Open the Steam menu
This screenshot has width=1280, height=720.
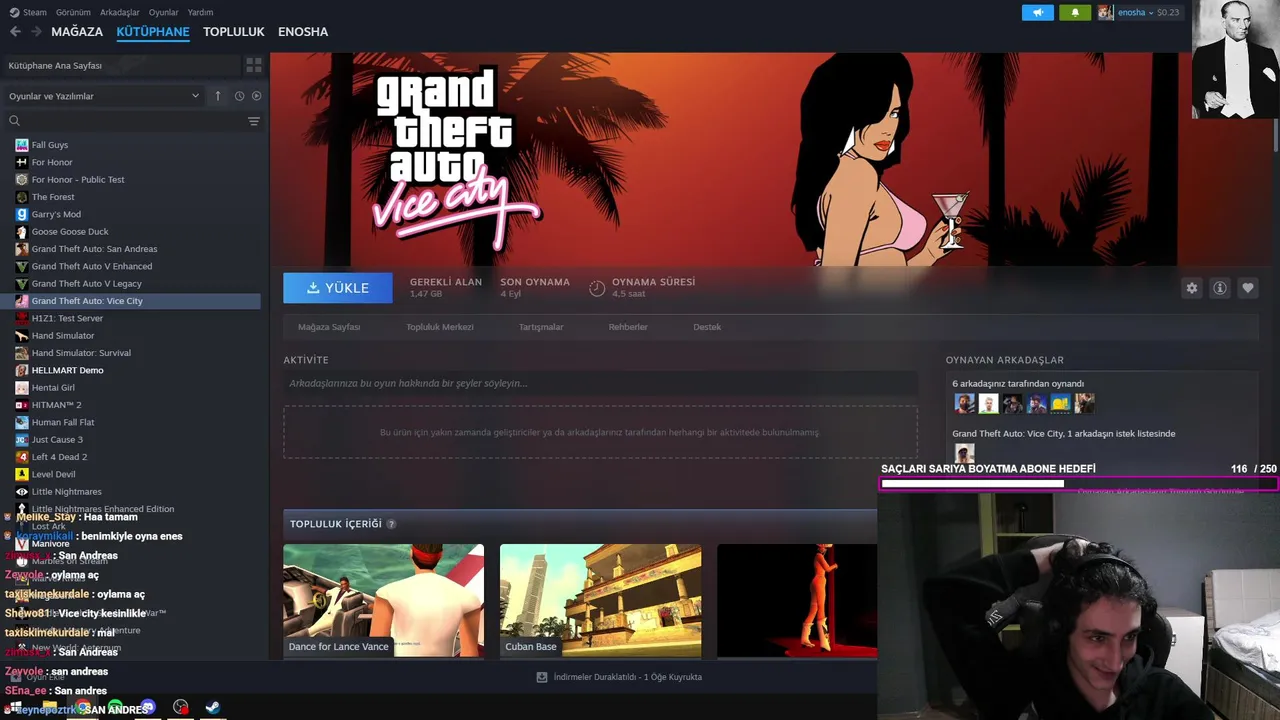(28, 12)
